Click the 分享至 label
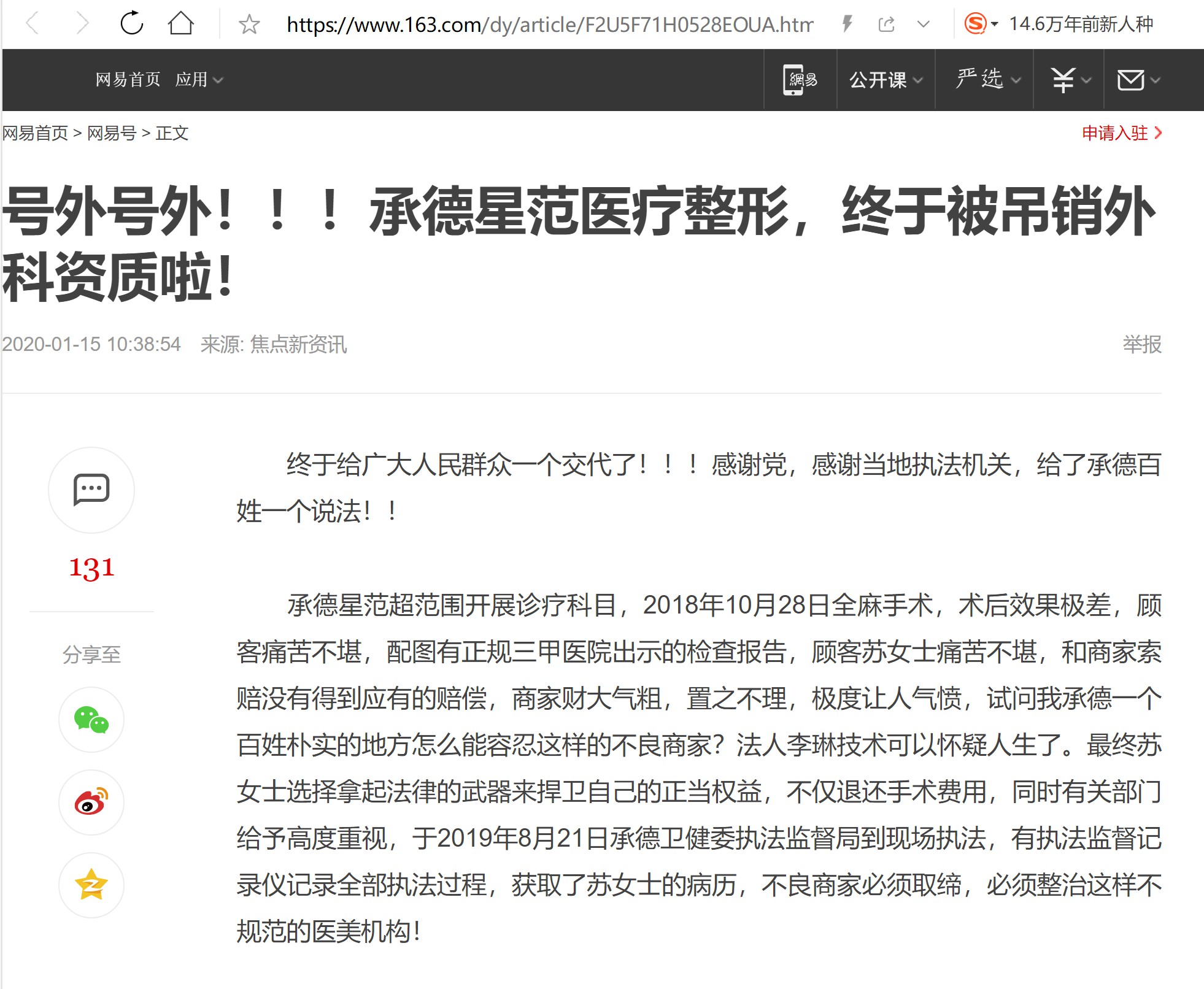 (x=91, y=655)
